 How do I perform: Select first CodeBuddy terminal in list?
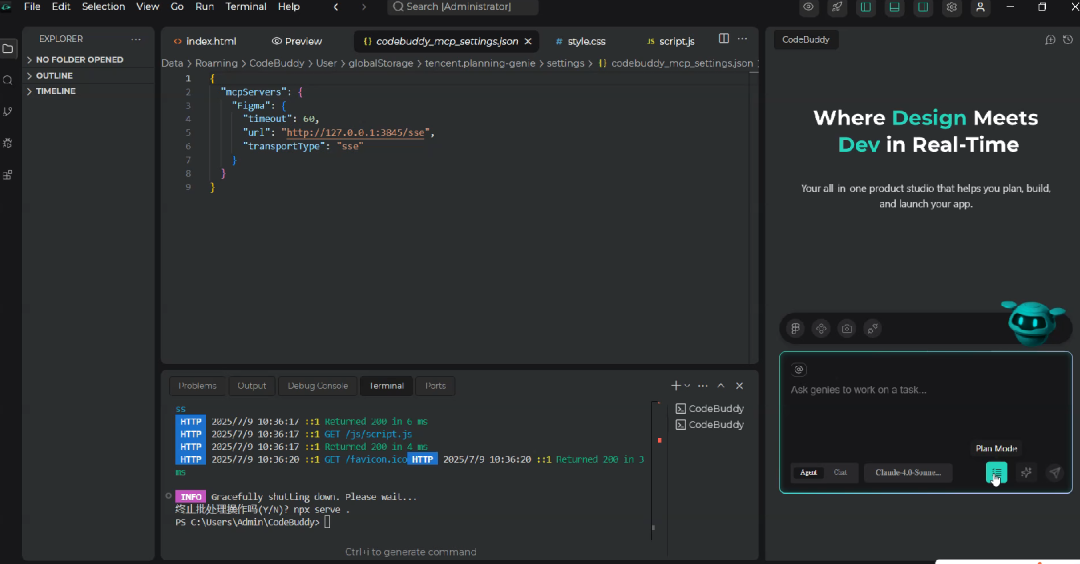click(x=709, y=408)
